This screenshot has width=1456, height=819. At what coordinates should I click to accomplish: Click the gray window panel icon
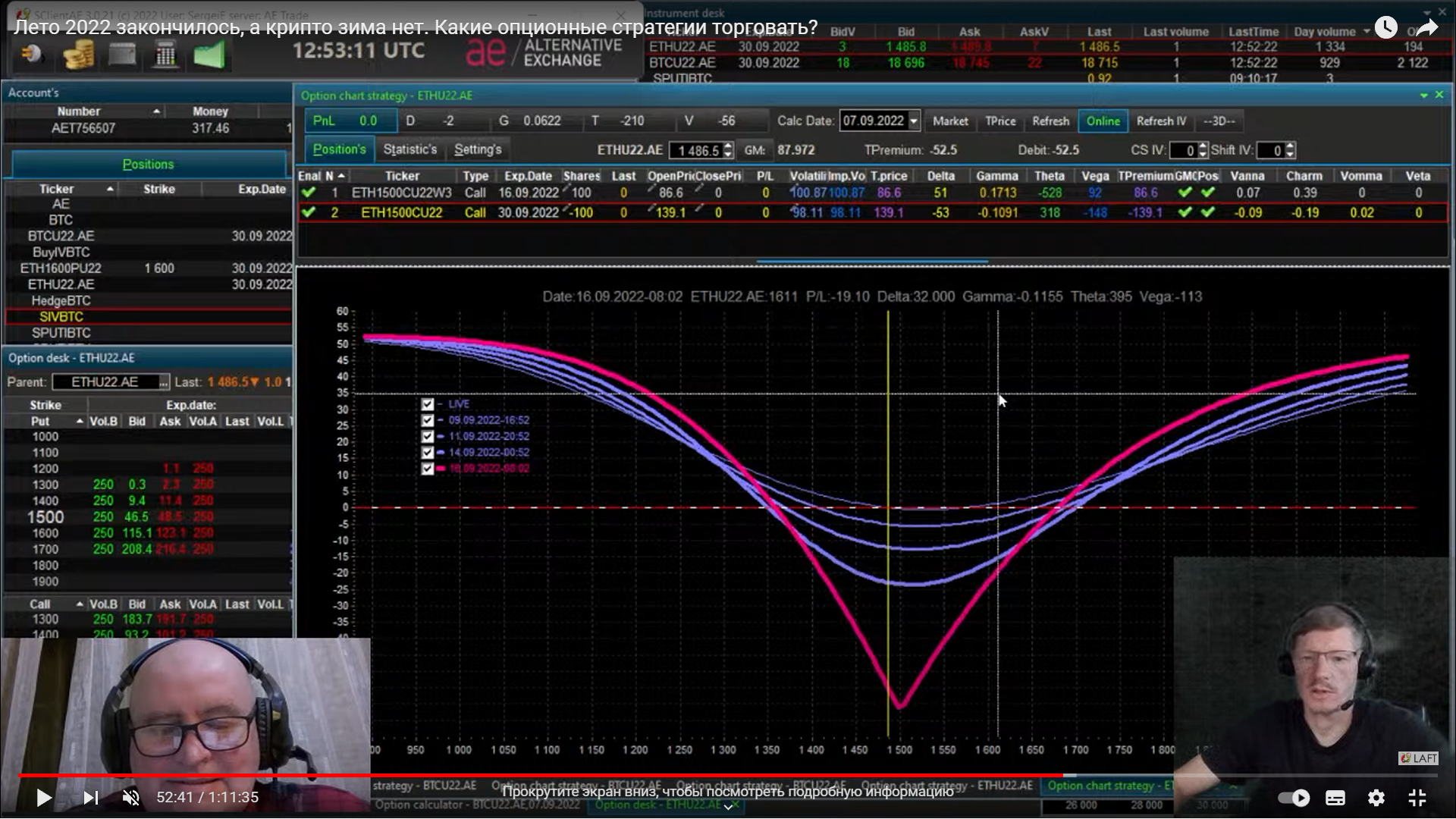click(x=122, y=55)
